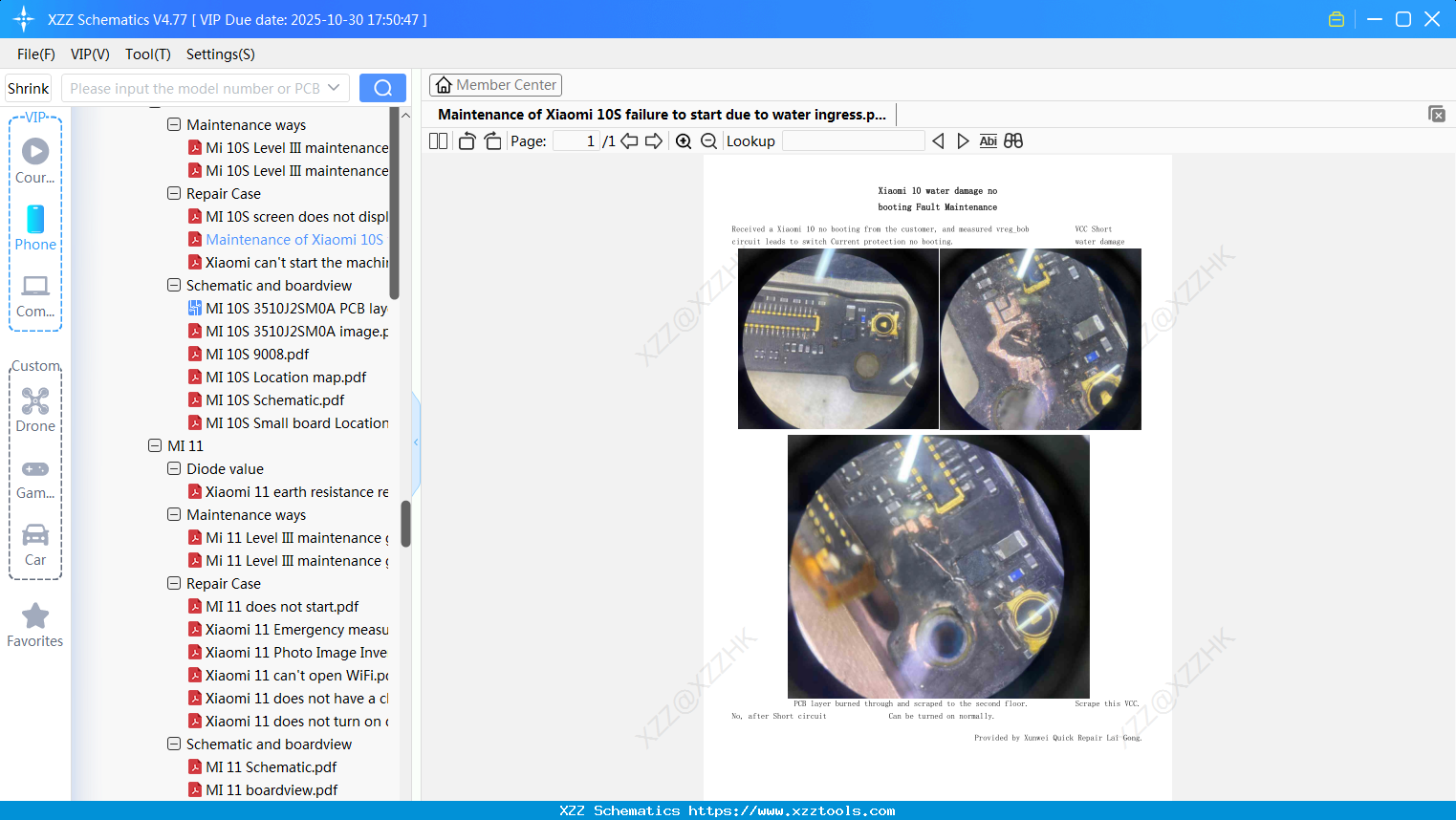Open Xiaomi 11 earth resistance file
The height and width of the screenshot is (820, 1456).
[x=288, y=492]
